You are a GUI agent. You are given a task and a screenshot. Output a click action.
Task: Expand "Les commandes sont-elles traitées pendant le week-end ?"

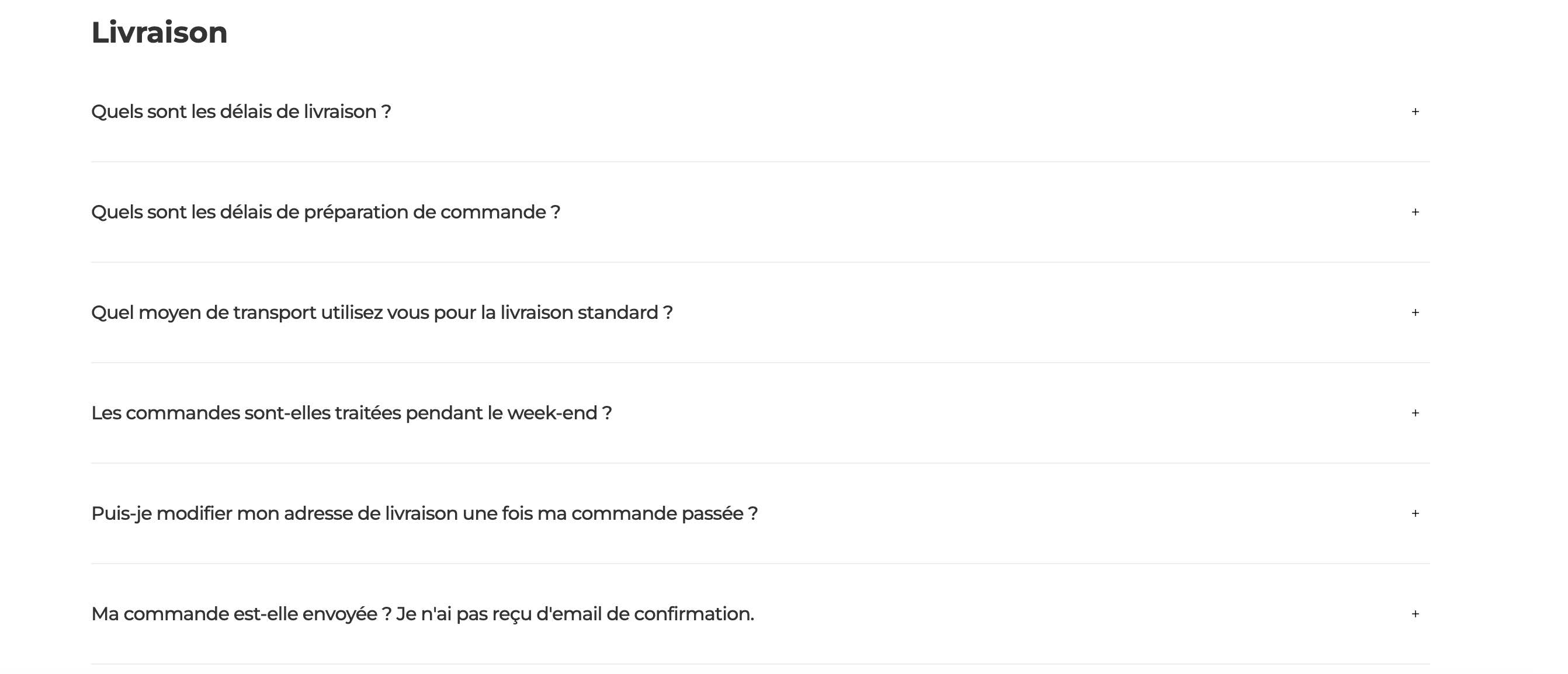tap(351, 413)
